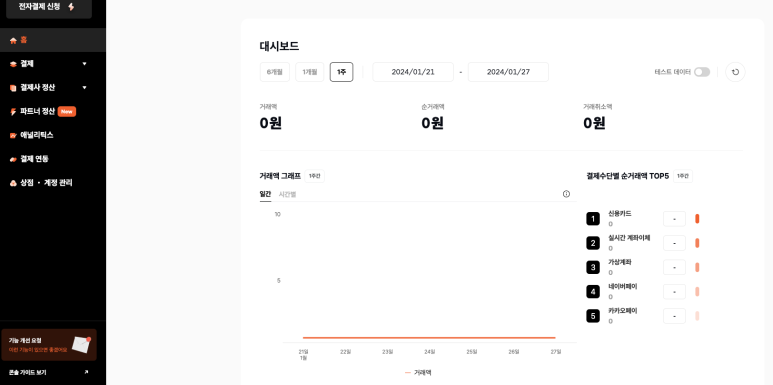Click the 네이버페이 label in TOP5
Image resolution: width=773 pixels, height=385 pixels.
[x=623, y=286]
